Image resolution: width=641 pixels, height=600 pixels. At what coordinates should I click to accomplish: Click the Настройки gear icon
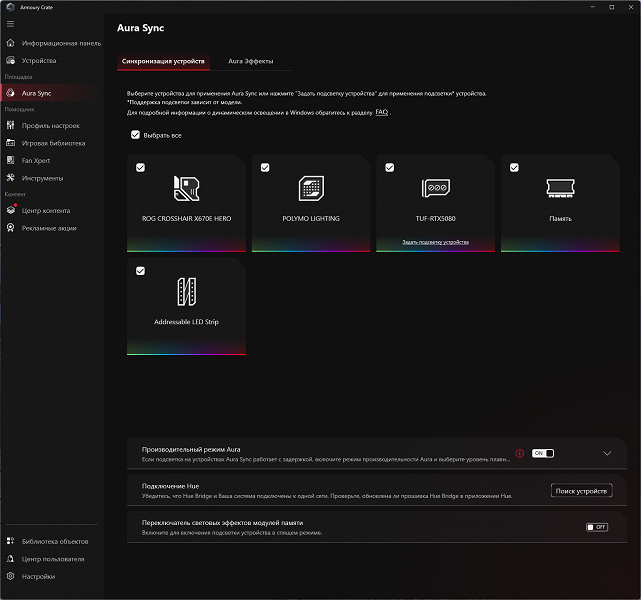pyautogui.click(x=11, y=576)
